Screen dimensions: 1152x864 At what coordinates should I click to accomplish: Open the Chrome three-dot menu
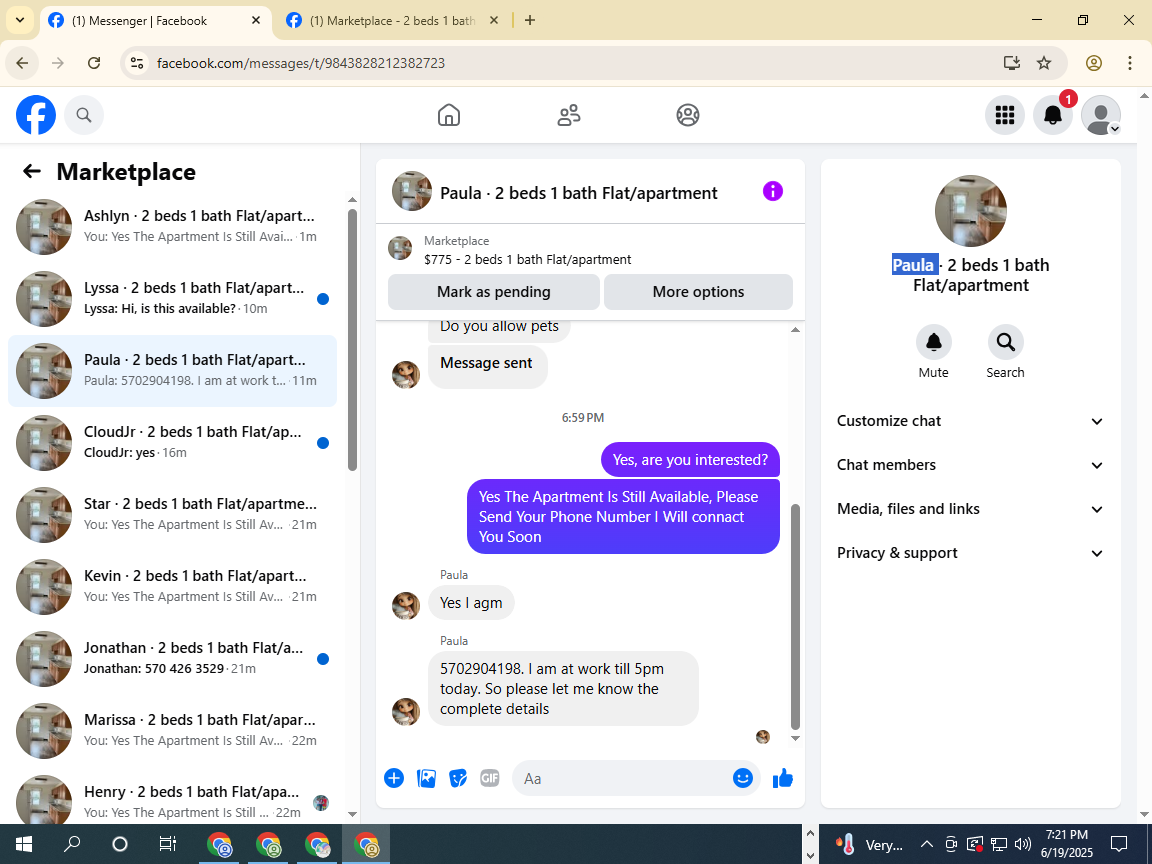pyautogui.click(x=1130, y=63)
